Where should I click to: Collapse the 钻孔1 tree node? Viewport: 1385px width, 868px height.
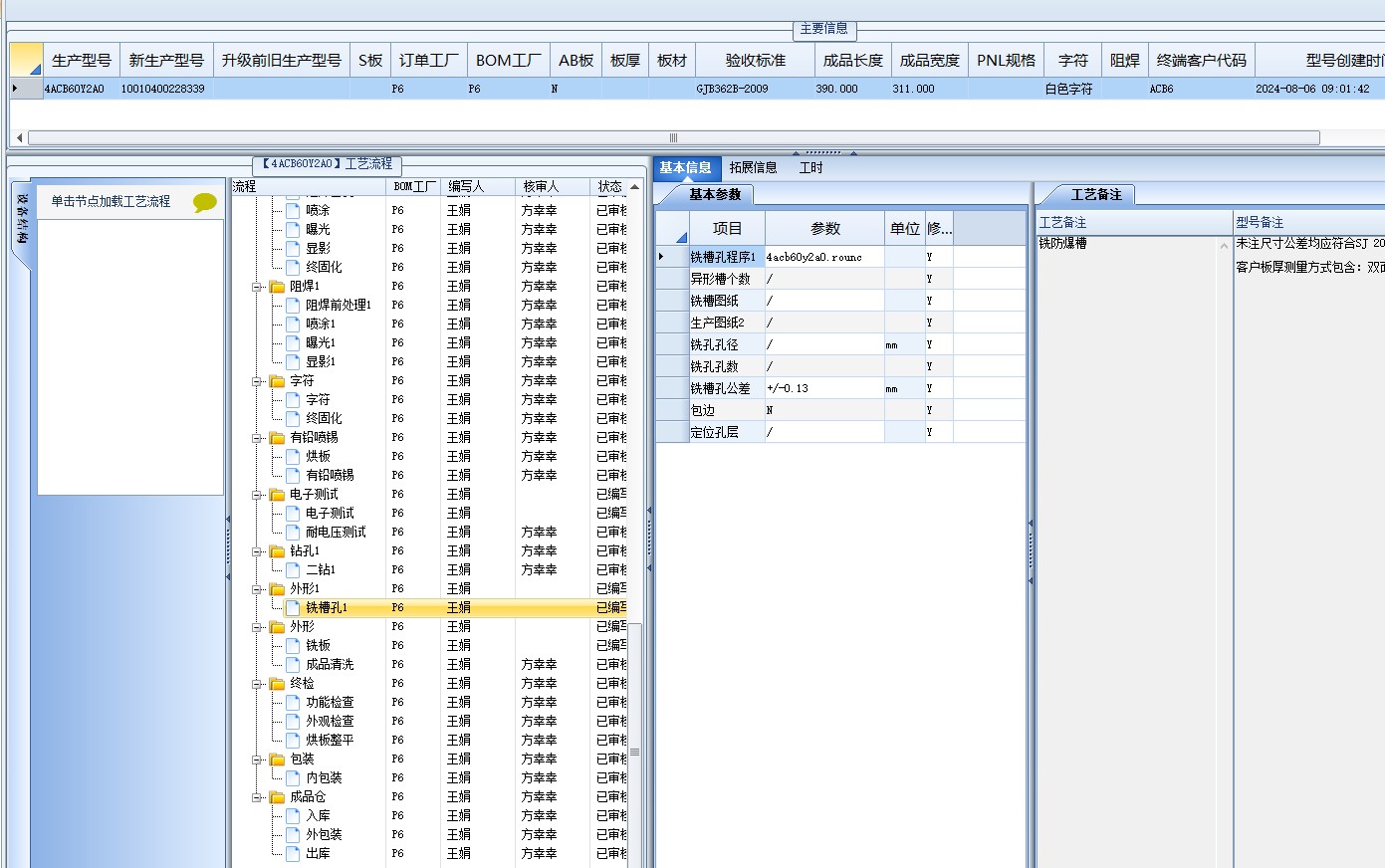click(257, 551)
